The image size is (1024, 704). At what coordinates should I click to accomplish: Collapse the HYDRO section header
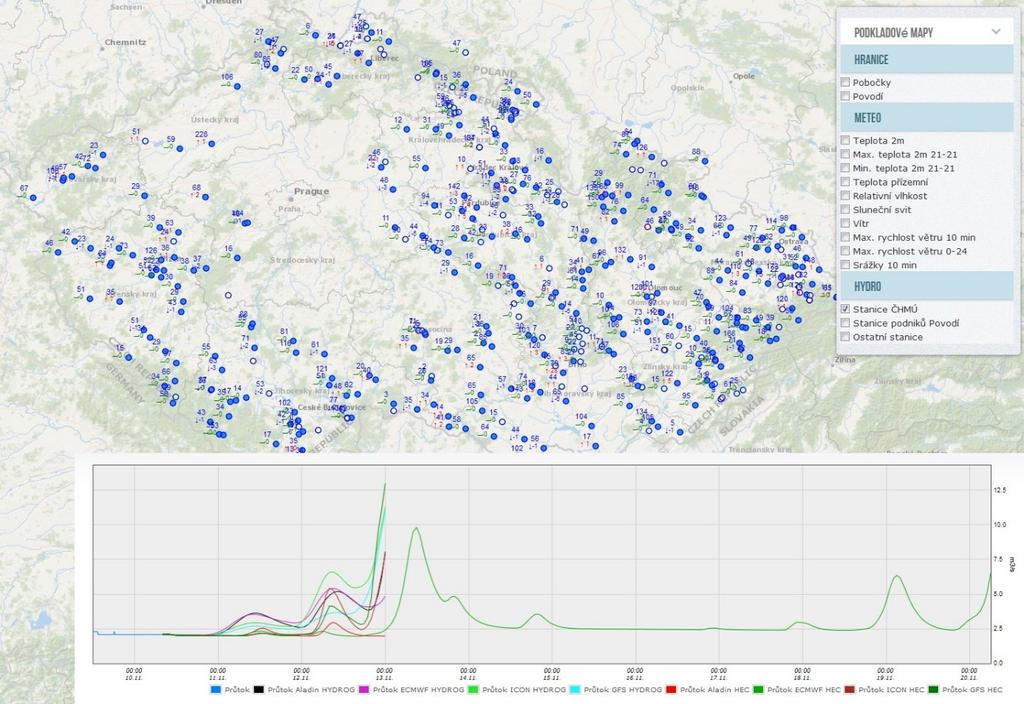pos(926,286)
